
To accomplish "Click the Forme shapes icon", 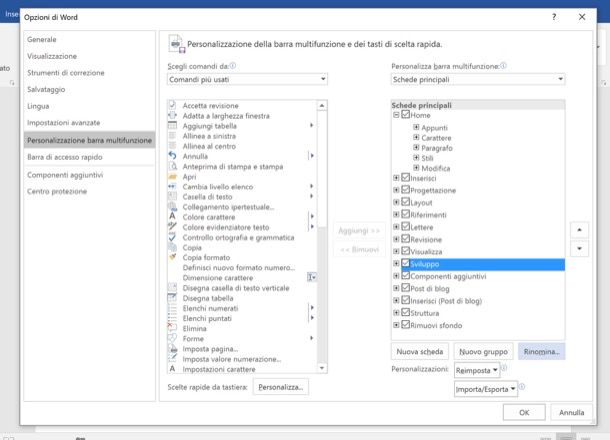I will (172, 338).
